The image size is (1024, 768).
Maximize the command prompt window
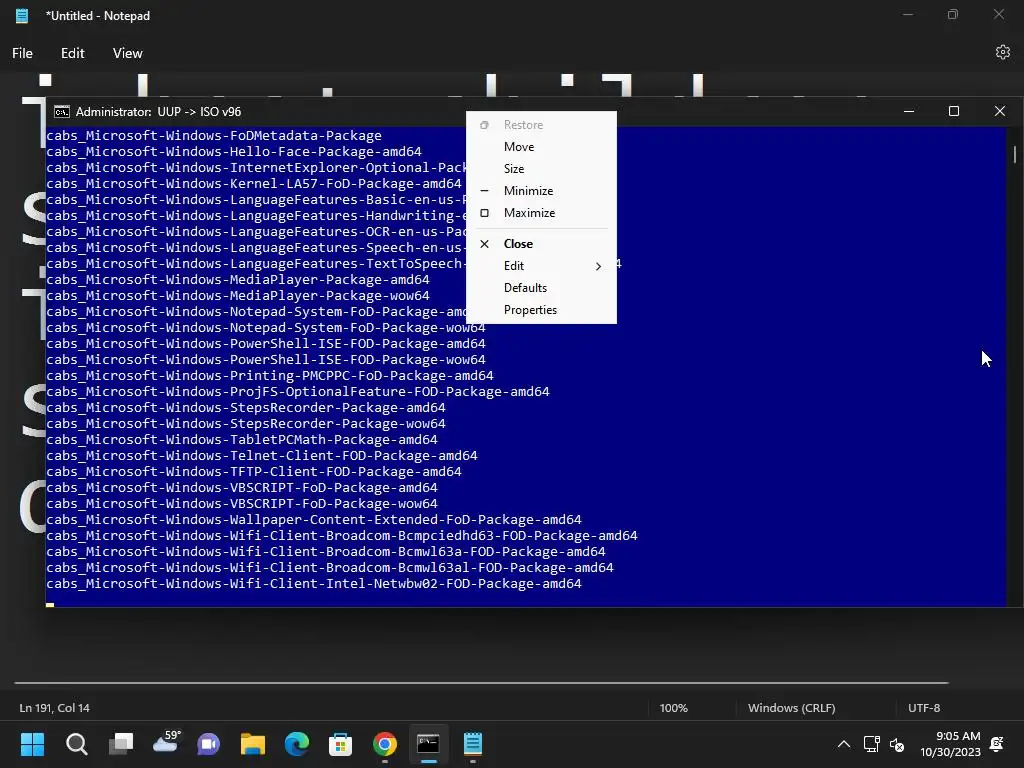[953, 112]
